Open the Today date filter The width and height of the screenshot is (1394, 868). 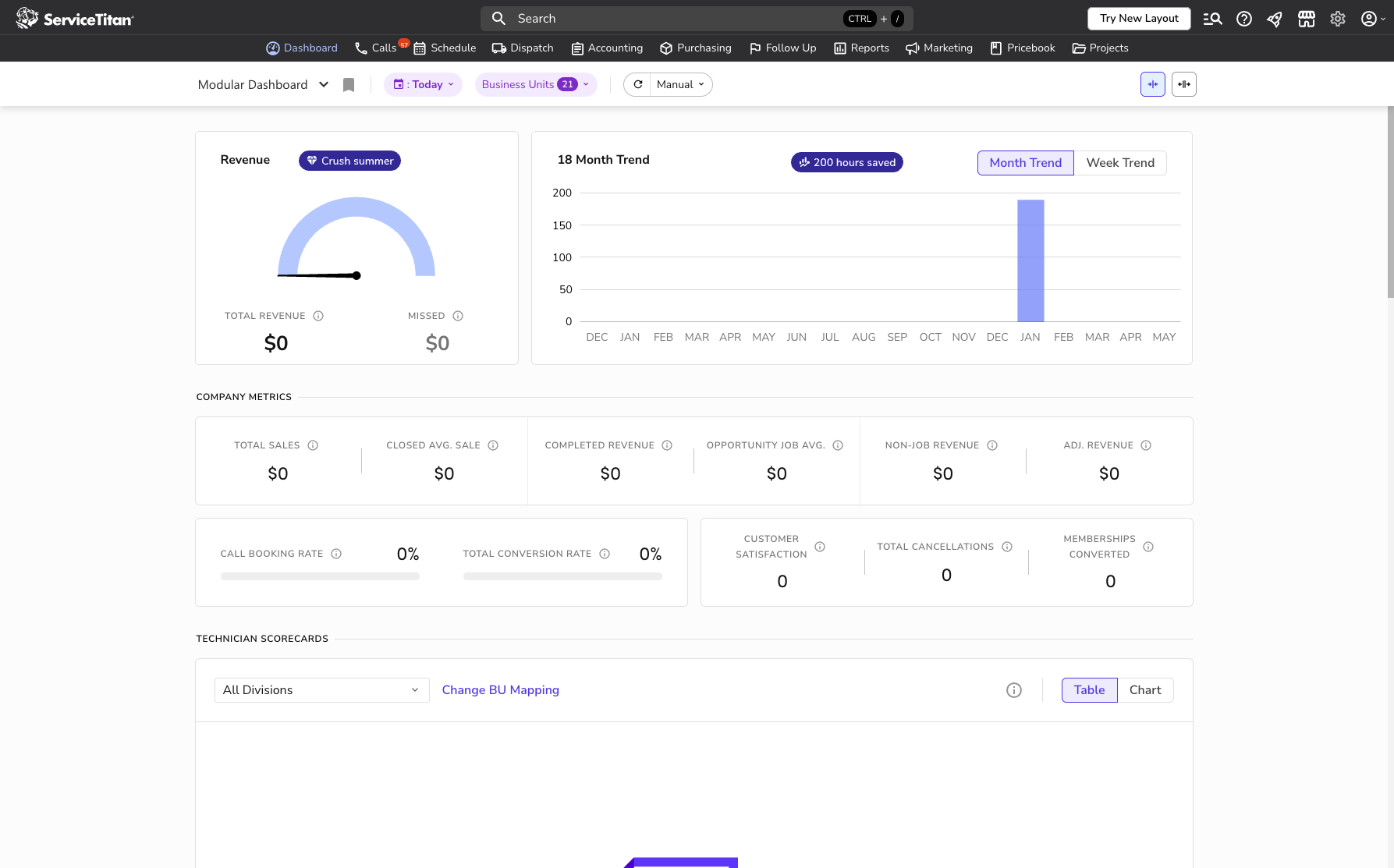pyautogui.click(x=423, y=84)
